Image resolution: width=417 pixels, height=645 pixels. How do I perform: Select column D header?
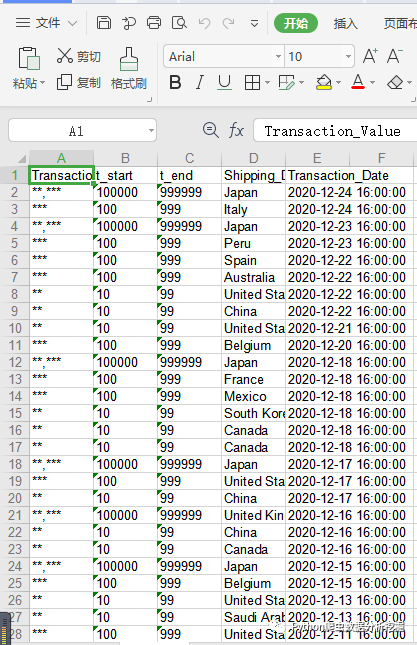[254, 158]
